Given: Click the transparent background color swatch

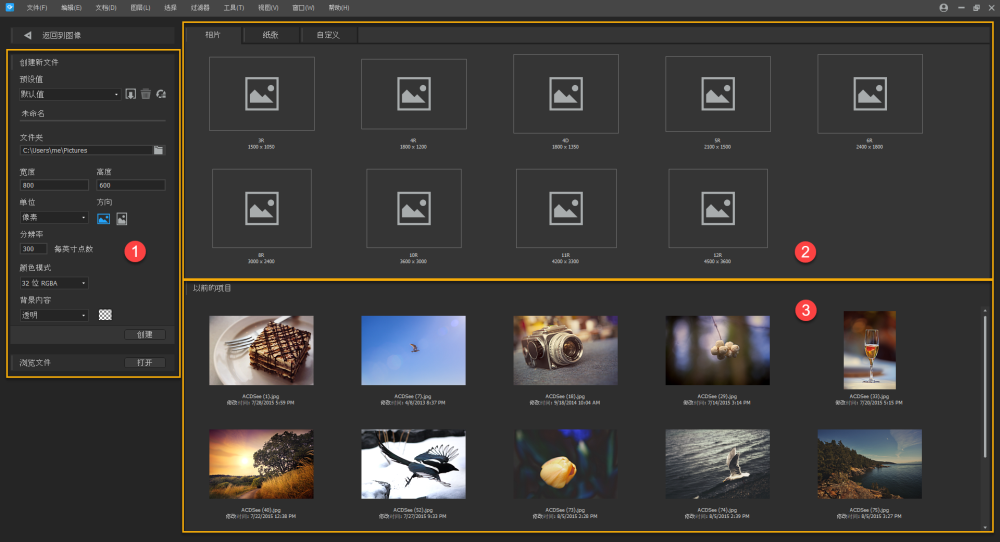Looking at the screenshot, I should (x=105, y=315).
